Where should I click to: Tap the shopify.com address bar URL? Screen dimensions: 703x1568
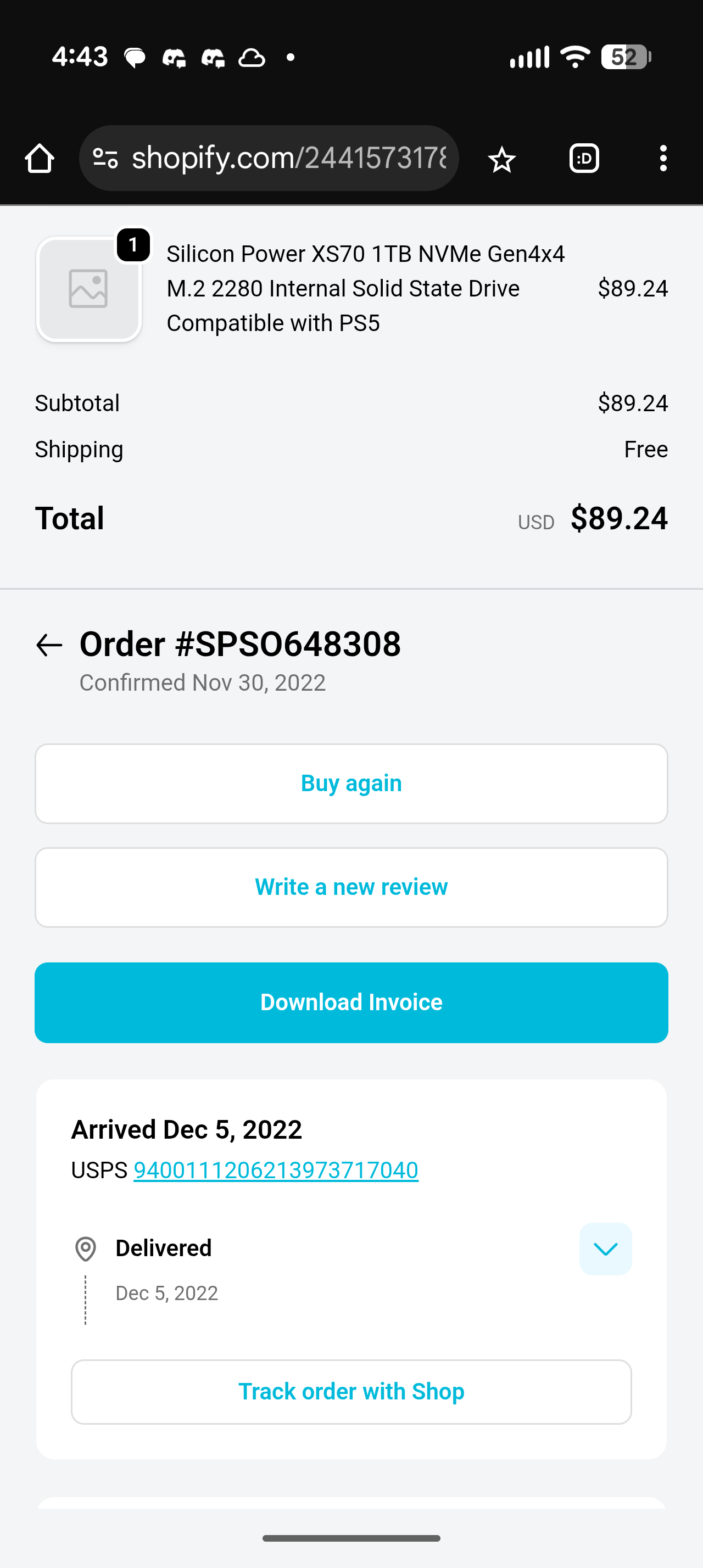click(289, 158)
